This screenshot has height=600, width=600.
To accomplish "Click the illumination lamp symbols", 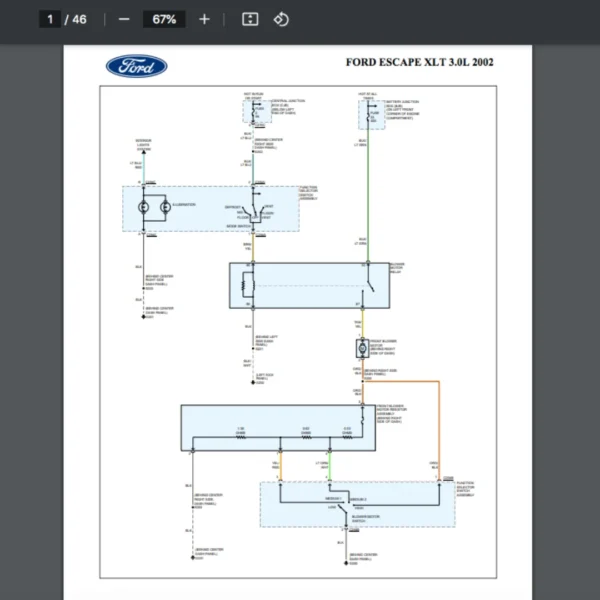I will click(153, 208).
